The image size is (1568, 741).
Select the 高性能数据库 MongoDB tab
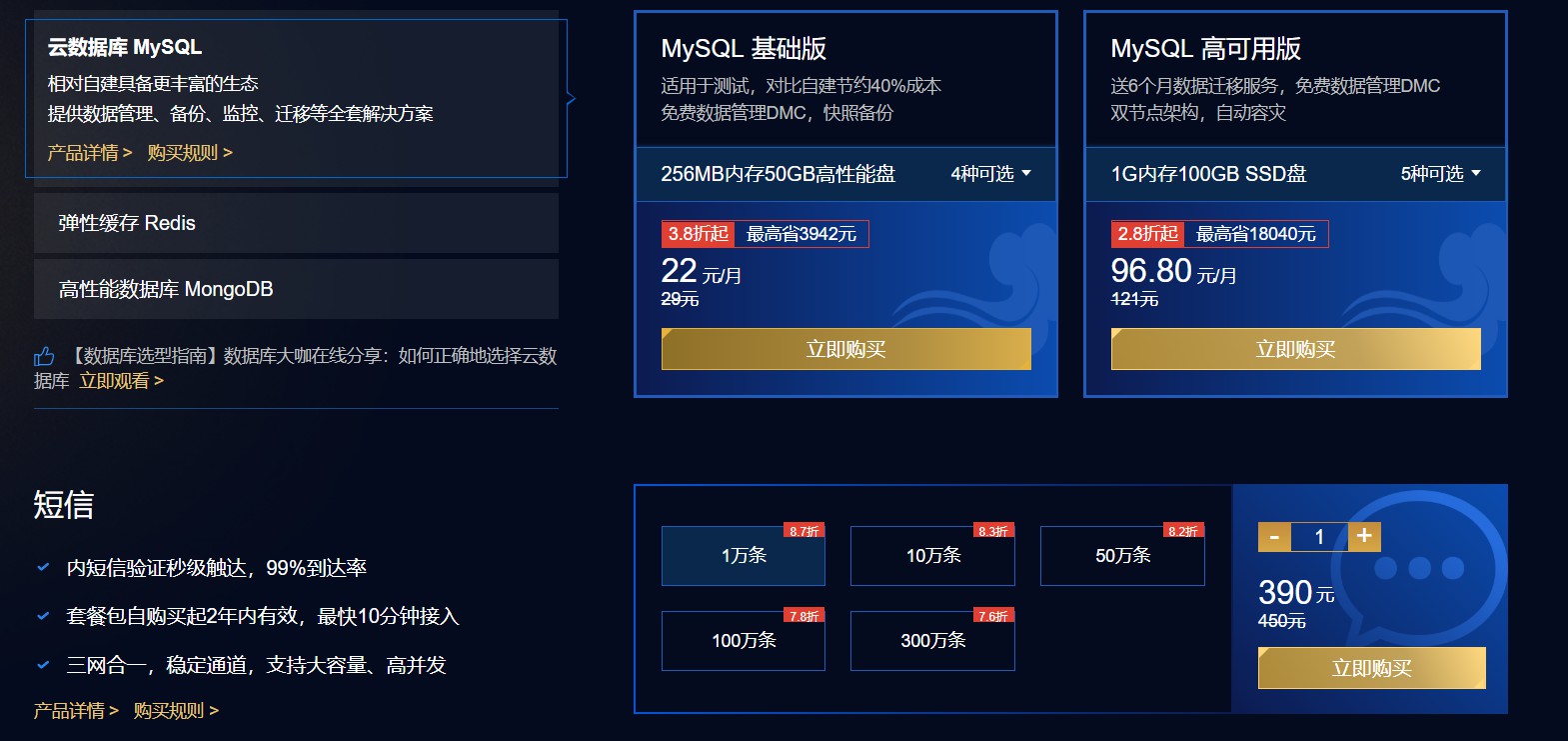pyautogui.click(x=296, y=289)
